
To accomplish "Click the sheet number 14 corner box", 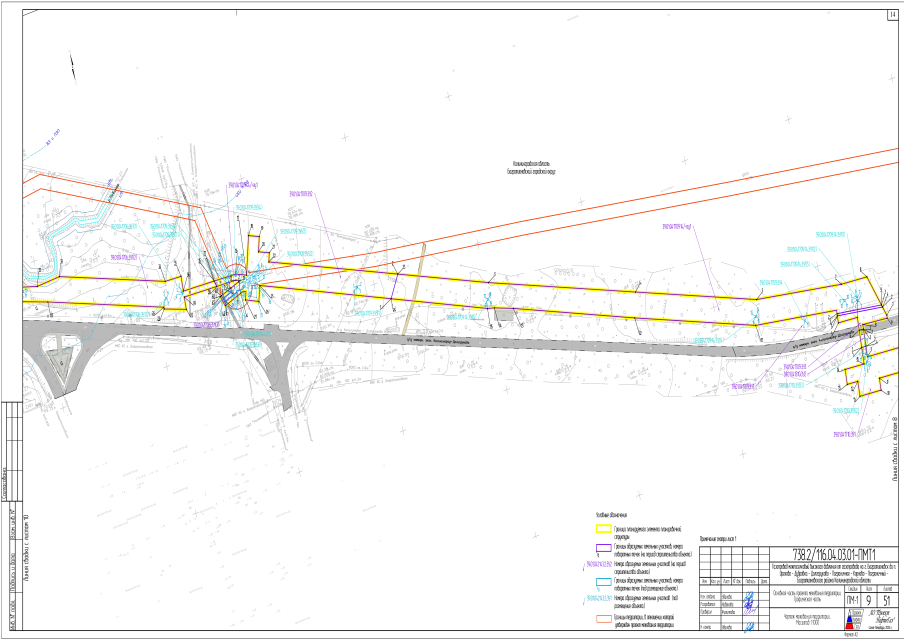I will click(892, 15).
